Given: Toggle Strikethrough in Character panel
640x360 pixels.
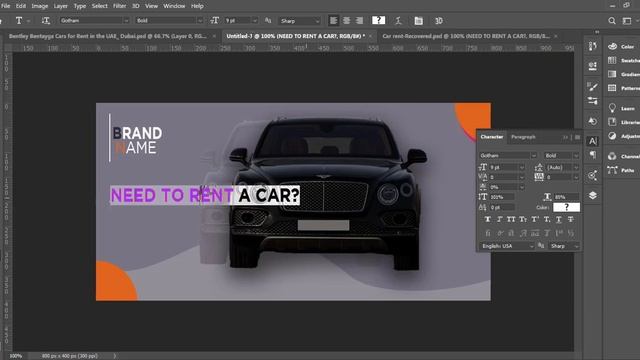Looking at the screenshot, I should pyautogui.click(x=571, y=220).
